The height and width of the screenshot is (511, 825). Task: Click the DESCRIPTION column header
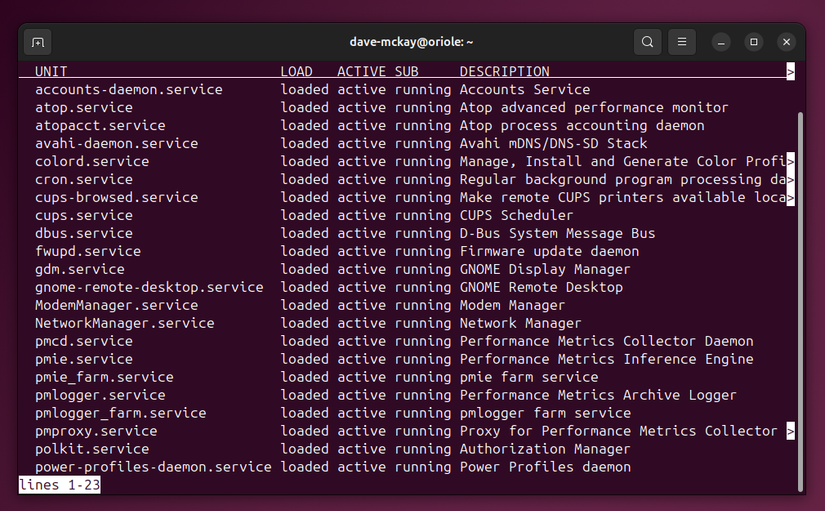tap(504, 72)
